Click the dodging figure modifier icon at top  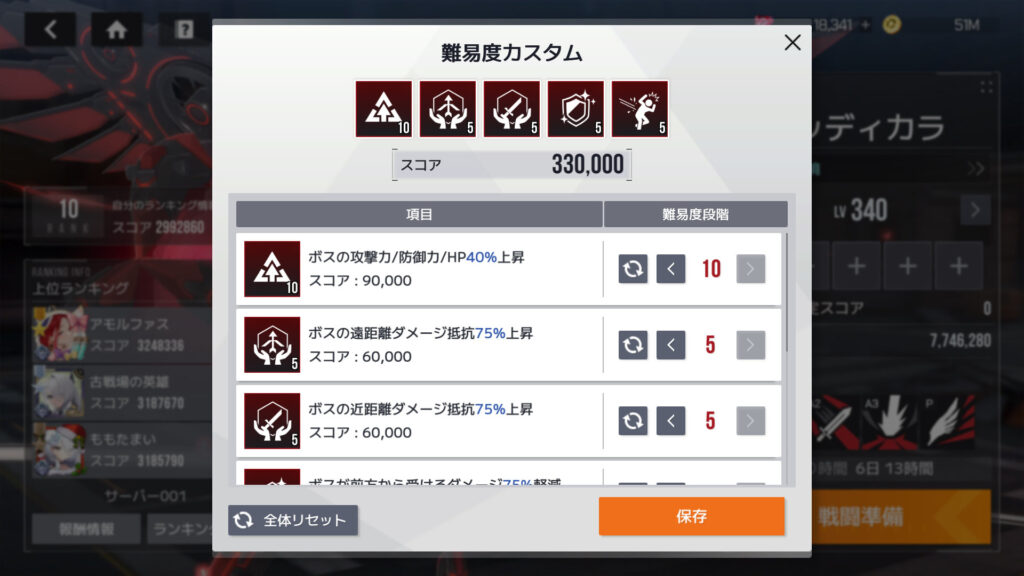coord(639,109)
